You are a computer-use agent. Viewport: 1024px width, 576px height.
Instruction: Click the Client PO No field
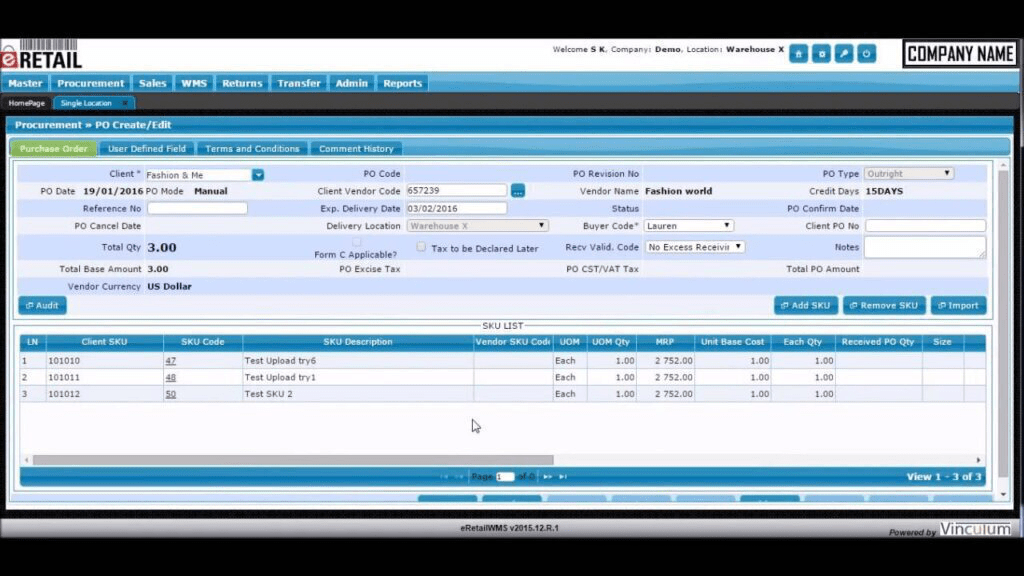925,226
